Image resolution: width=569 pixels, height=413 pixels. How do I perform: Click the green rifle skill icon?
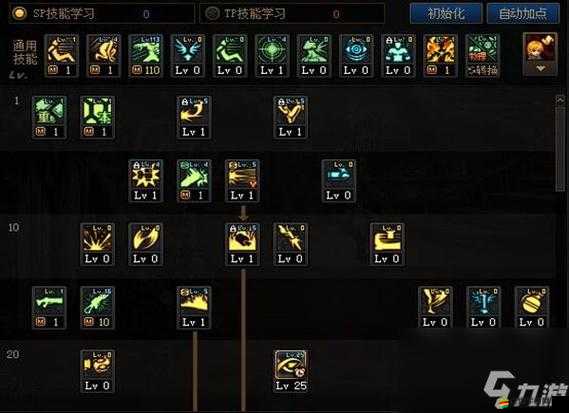pos(49,307)
